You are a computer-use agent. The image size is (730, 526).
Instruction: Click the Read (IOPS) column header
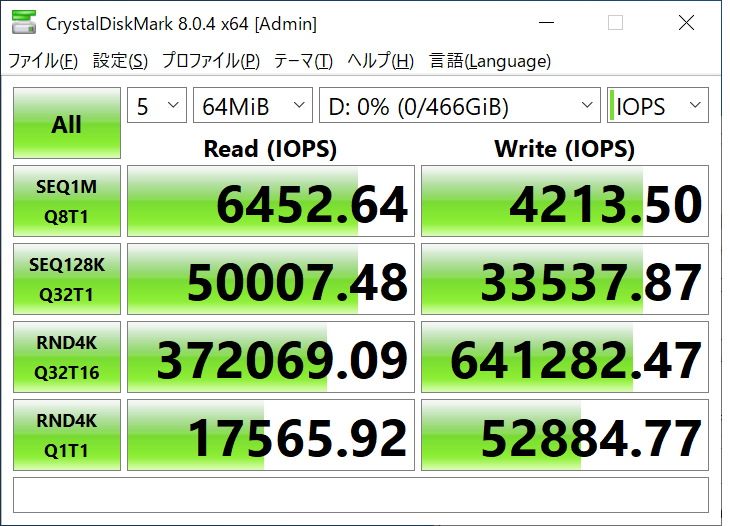270,149
